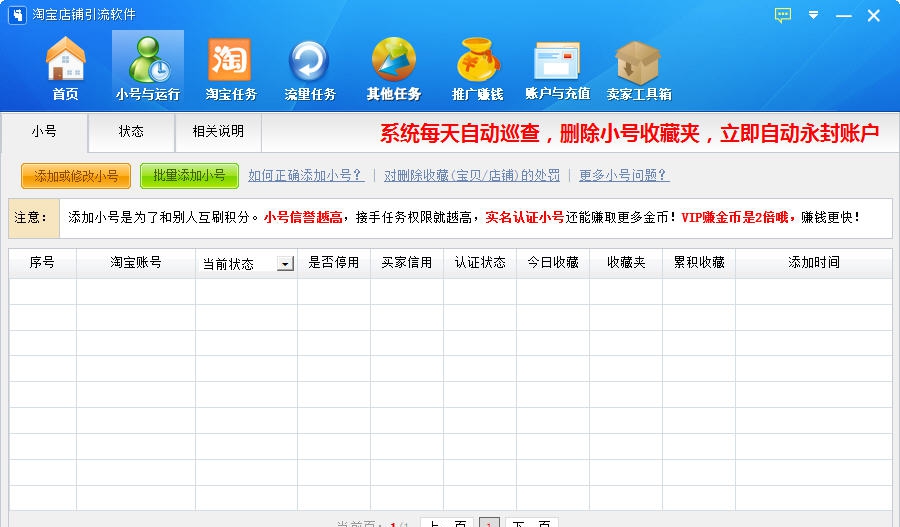900x527 pixels.
Task: Expand the 当前状态 column dropdown
Action: pyautogui.click(x=285, y=264)
